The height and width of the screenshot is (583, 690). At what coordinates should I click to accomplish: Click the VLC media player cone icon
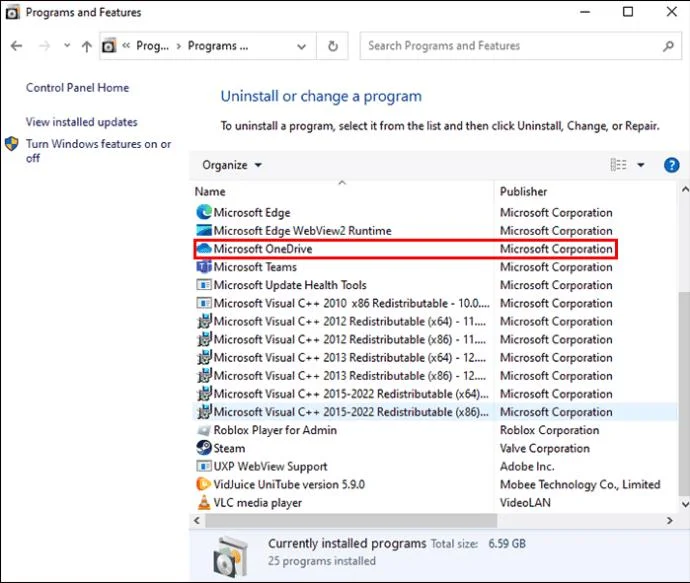coord(204,502)
